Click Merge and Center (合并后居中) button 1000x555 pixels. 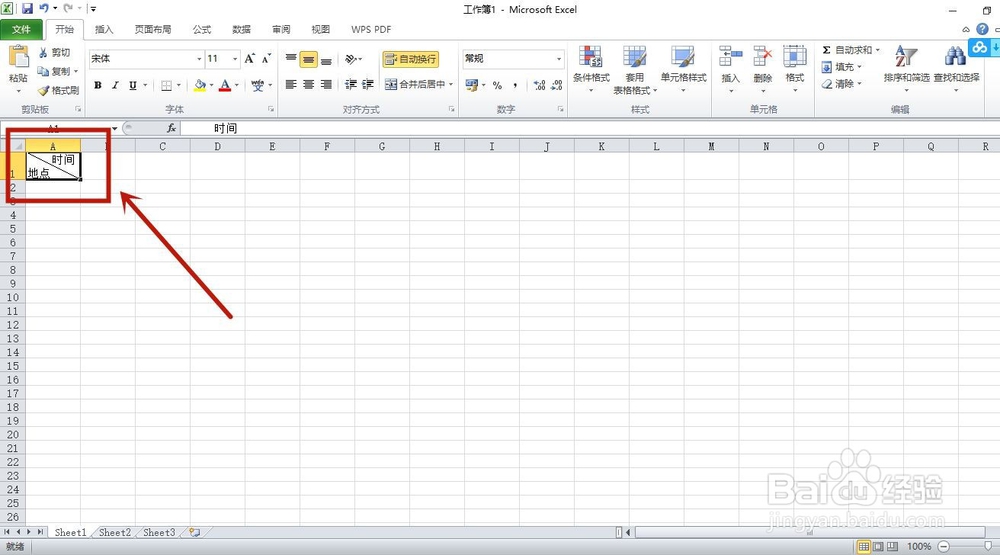click(415, 84)
